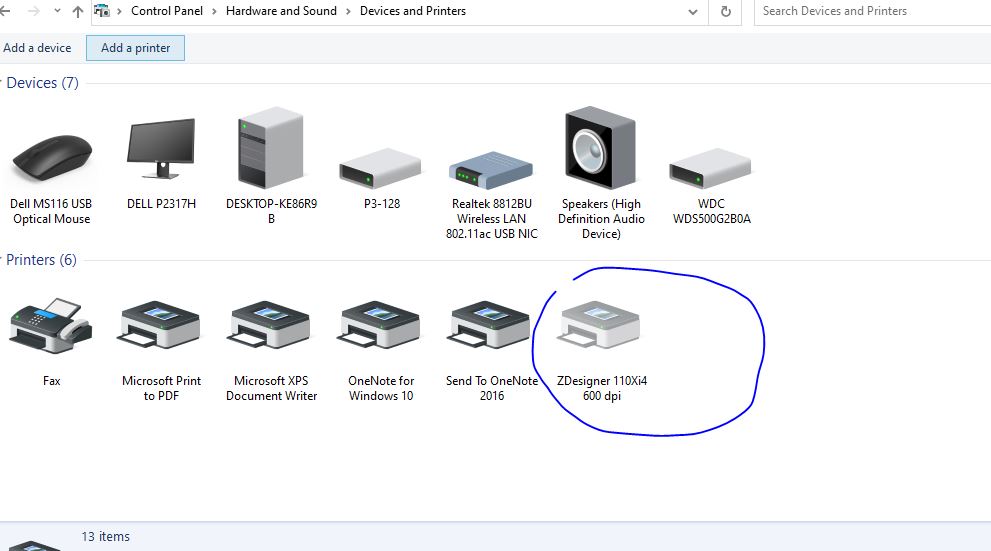The width and height of the screenshot is (991, 551).
Task: Refresh the Devices and Printers view
Action: pos(726,11)
